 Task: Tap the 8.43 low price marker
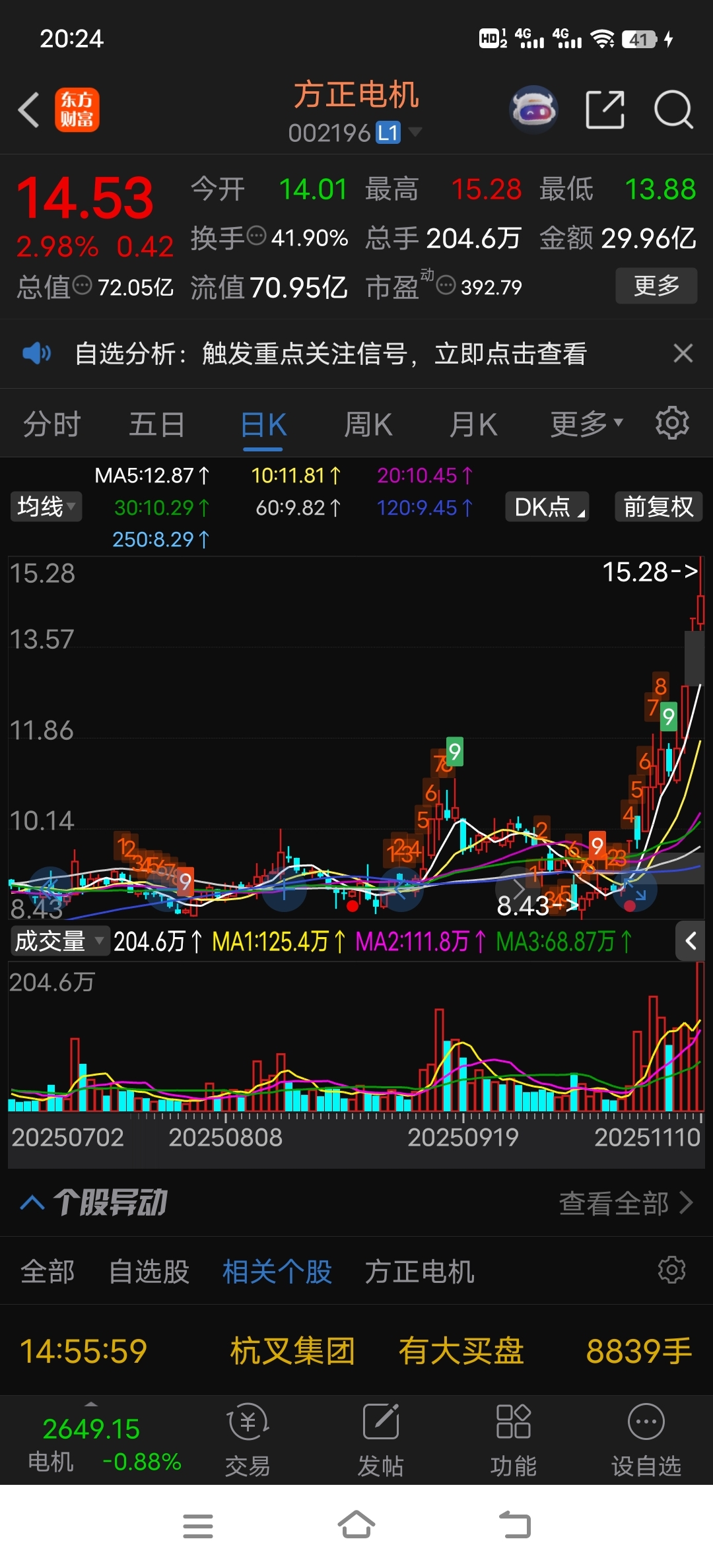537,905
